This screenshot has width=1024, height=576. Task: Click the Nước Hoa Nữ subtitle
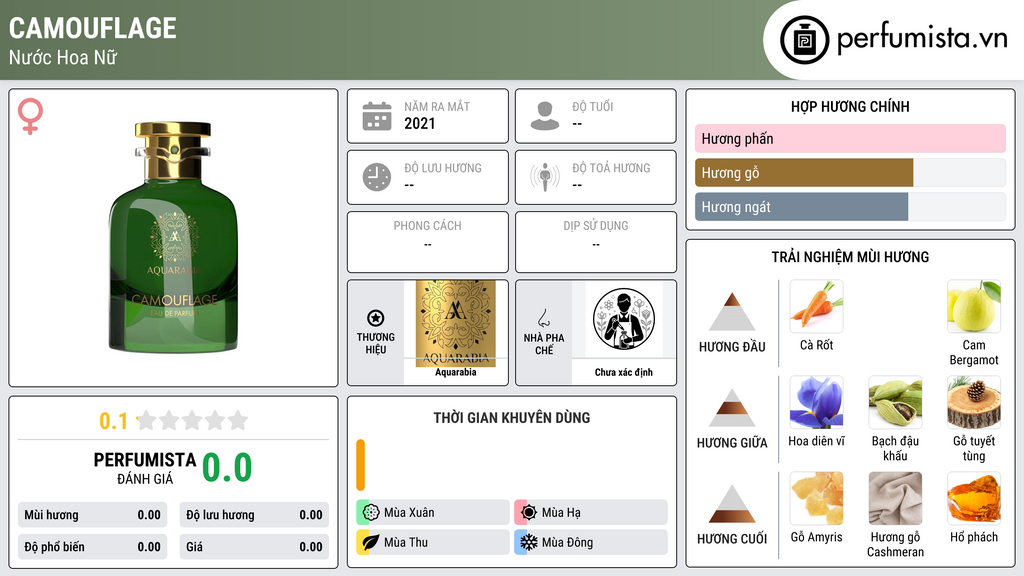[63, 57]
